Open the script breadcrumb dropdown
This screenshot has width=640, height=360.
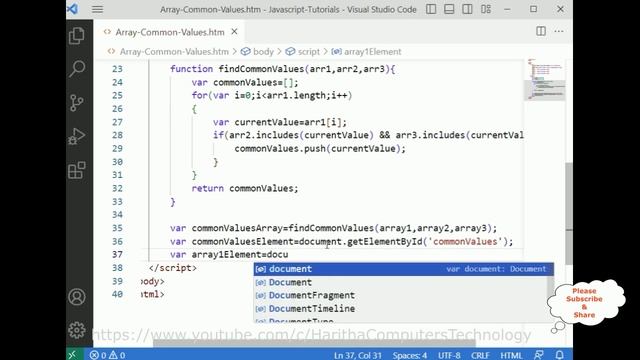coord(309,52)
